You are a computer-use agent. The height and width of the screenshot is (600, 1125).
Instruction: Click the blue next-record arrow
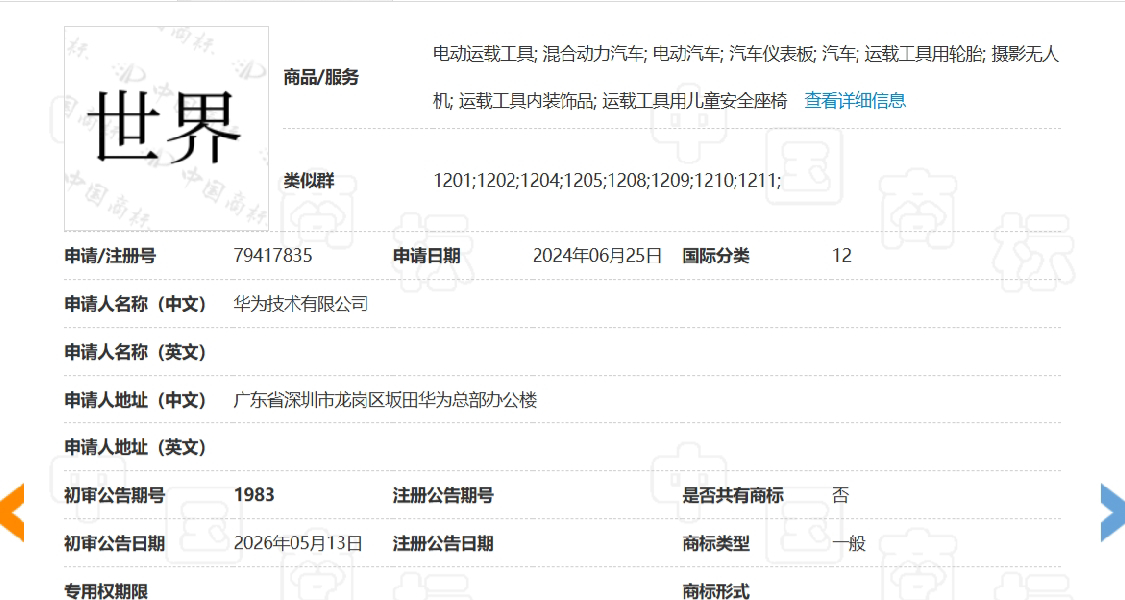pyautogui.click(x=1113, y=512)
